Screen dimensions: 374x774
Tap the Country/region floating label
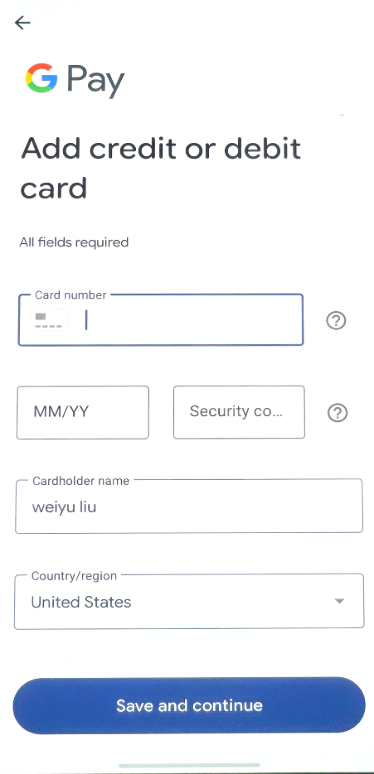(x=74, y=576)
